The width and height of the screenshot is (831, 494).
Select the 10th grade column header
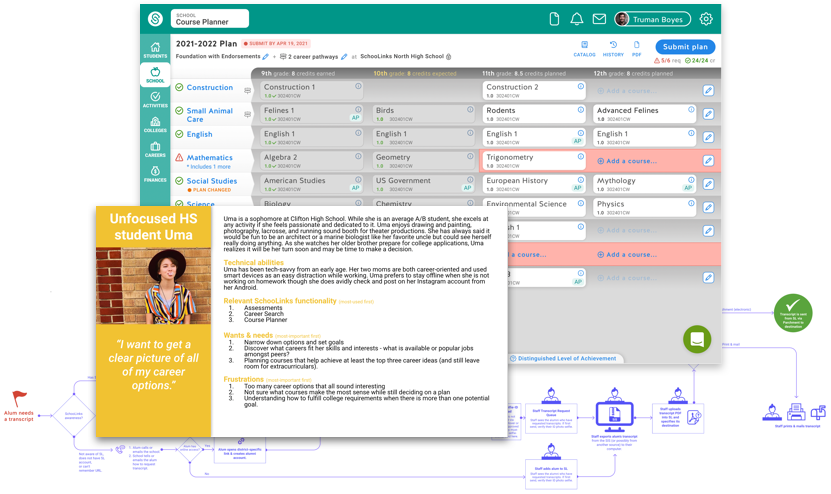[x=414, y=74]
